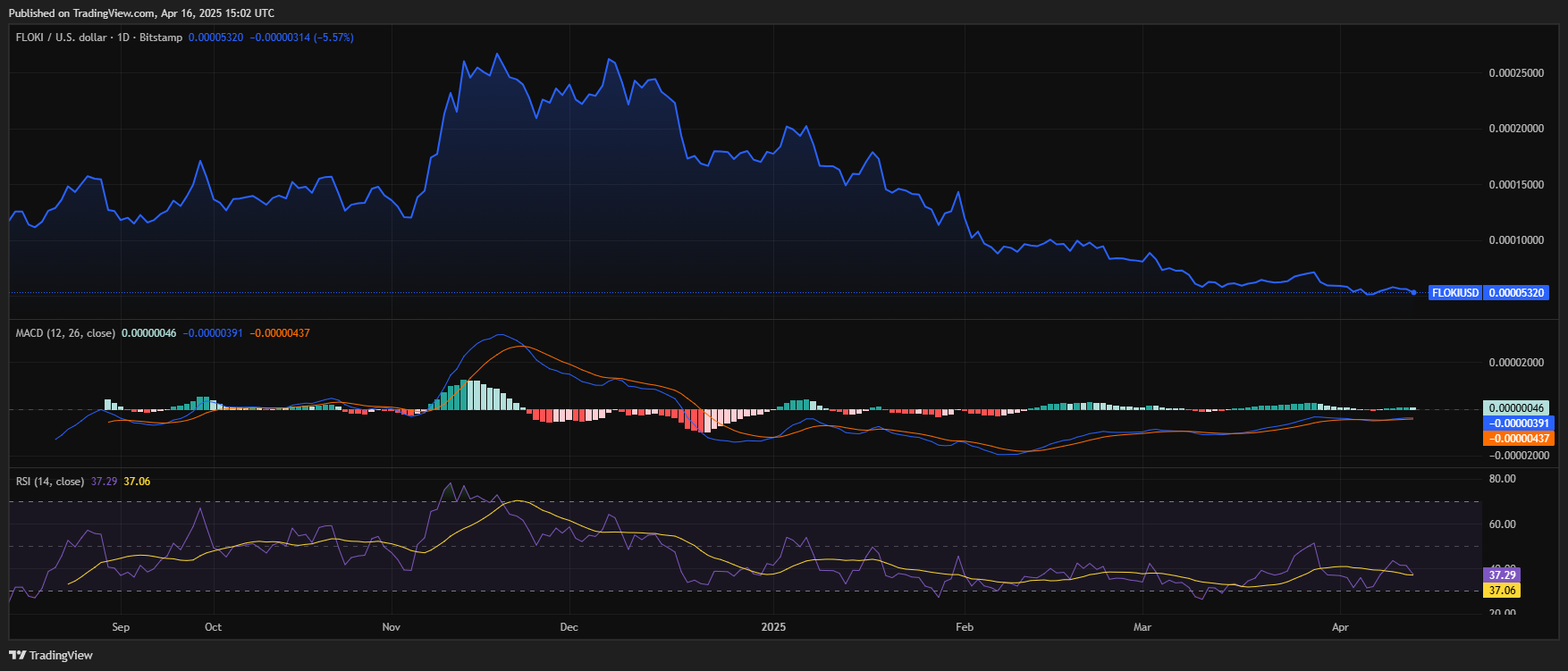This screenshot has width=1568, height=671.
Task: Click the Dec date label on time axis
Action: click(569, 627)
